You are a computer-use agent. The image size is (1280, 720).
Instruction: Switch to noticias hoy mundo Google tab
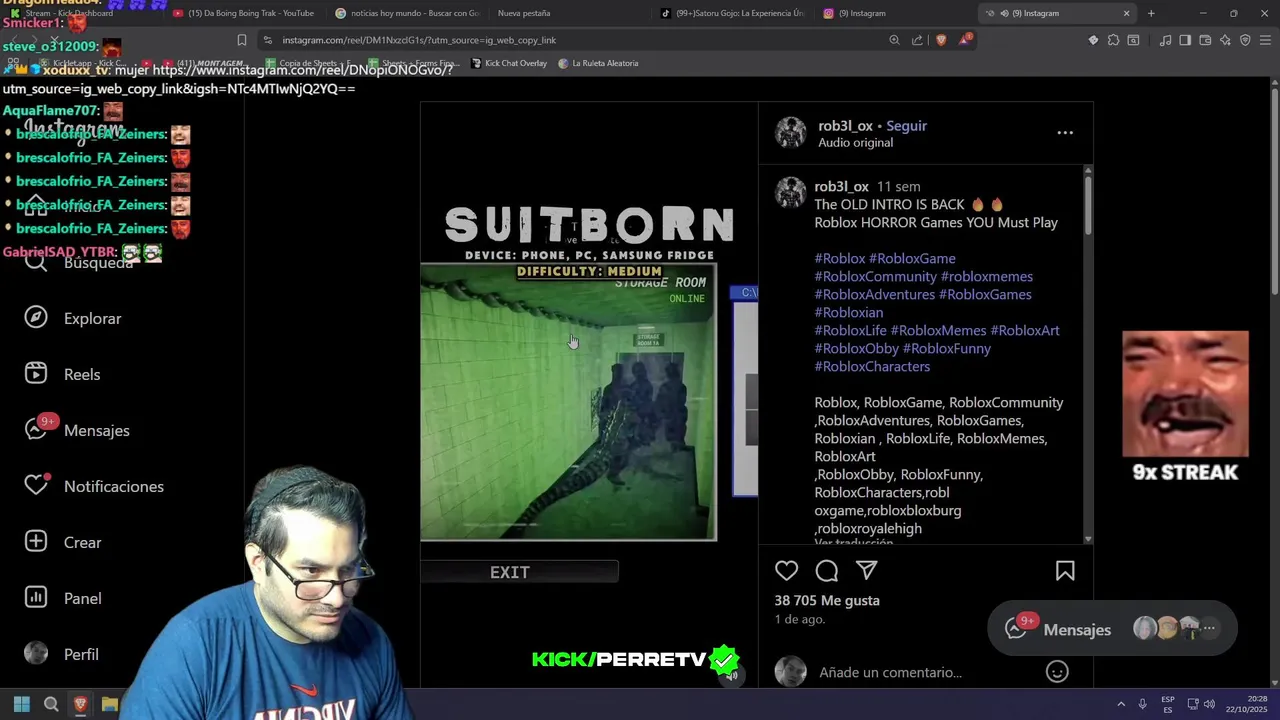click(x=407, y=13)
